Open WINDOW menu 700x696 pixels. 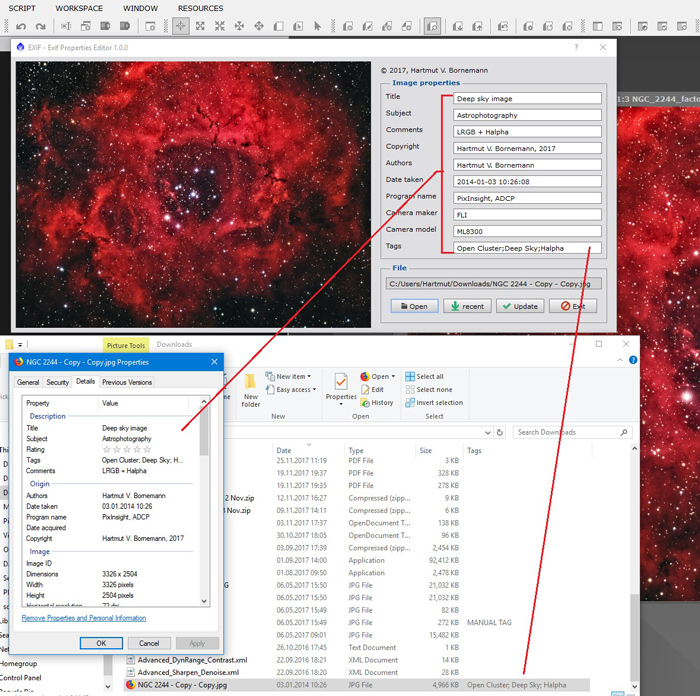point(141,8)
